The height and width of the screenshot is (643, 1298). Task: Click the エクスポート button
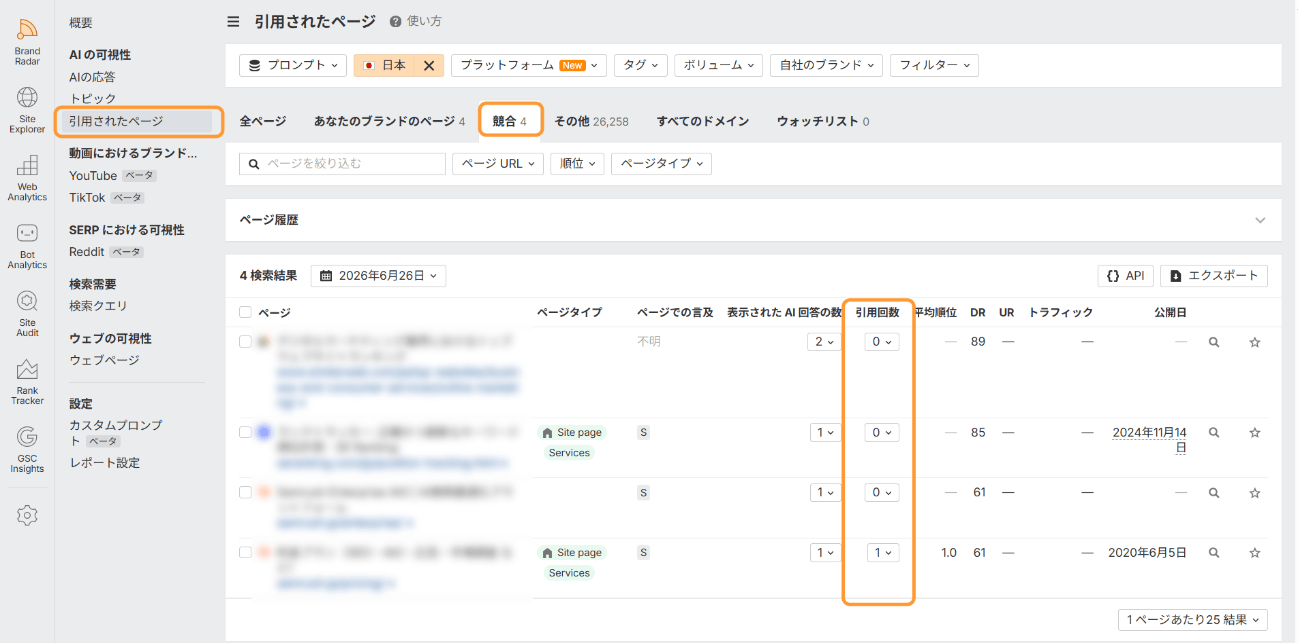point(1214,276)
